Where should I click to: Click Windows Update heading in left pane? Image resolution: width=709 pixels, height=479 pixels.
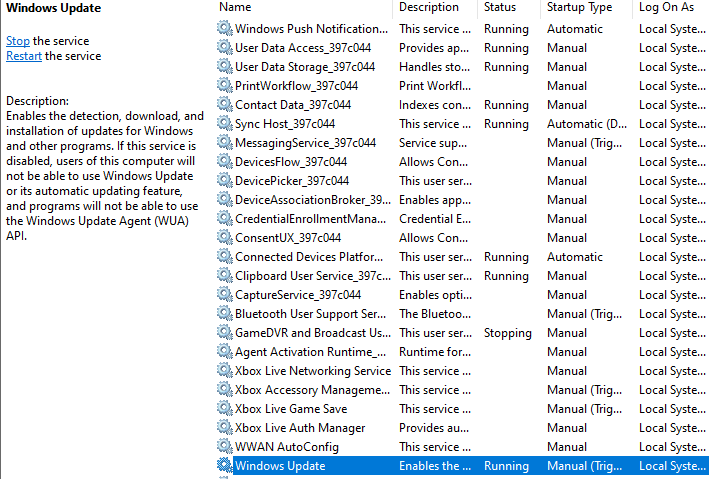coord(53,8)
